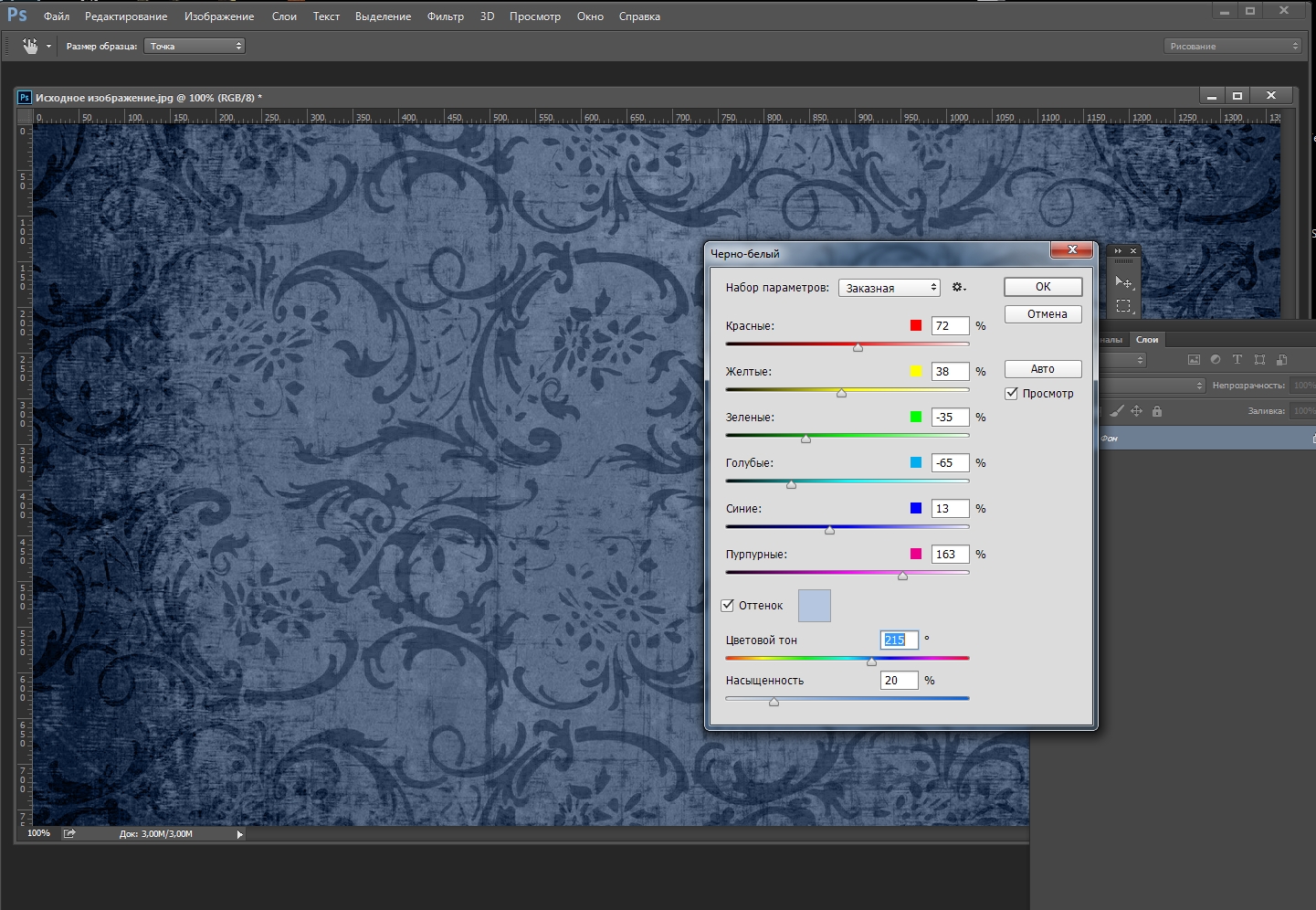Filter layers by pixel layer icon
The image size is (1316, 910).
click(x=1194, y=360)
